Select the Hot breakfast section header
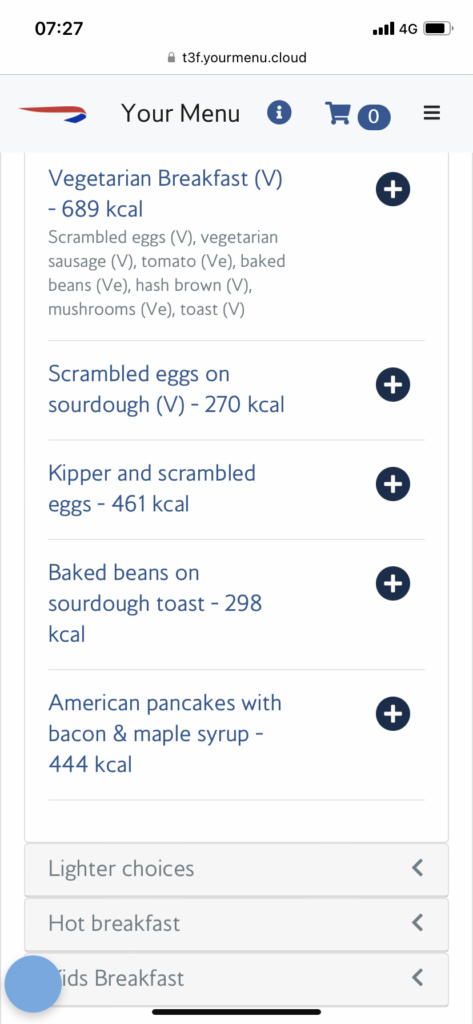The width and height of the screenshot is (473, 1024). pos(236,924)
